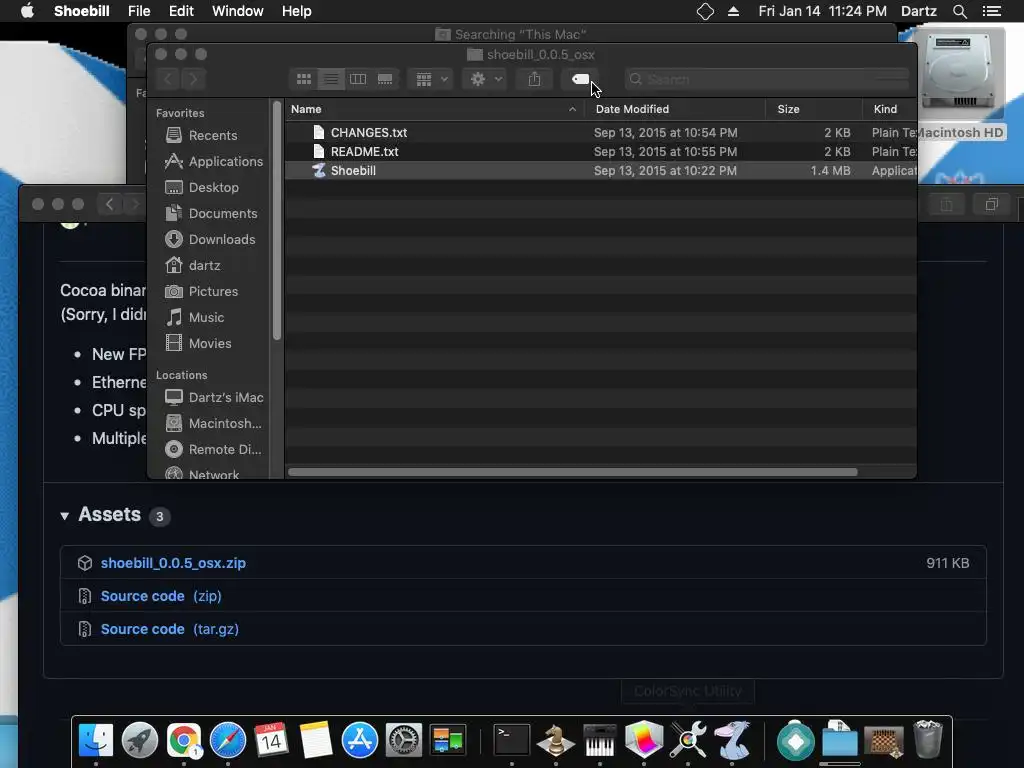Viewport: 1024px width, 768px height.
Task: Click the sidebar vertical scrollbar
Action: 277,221
